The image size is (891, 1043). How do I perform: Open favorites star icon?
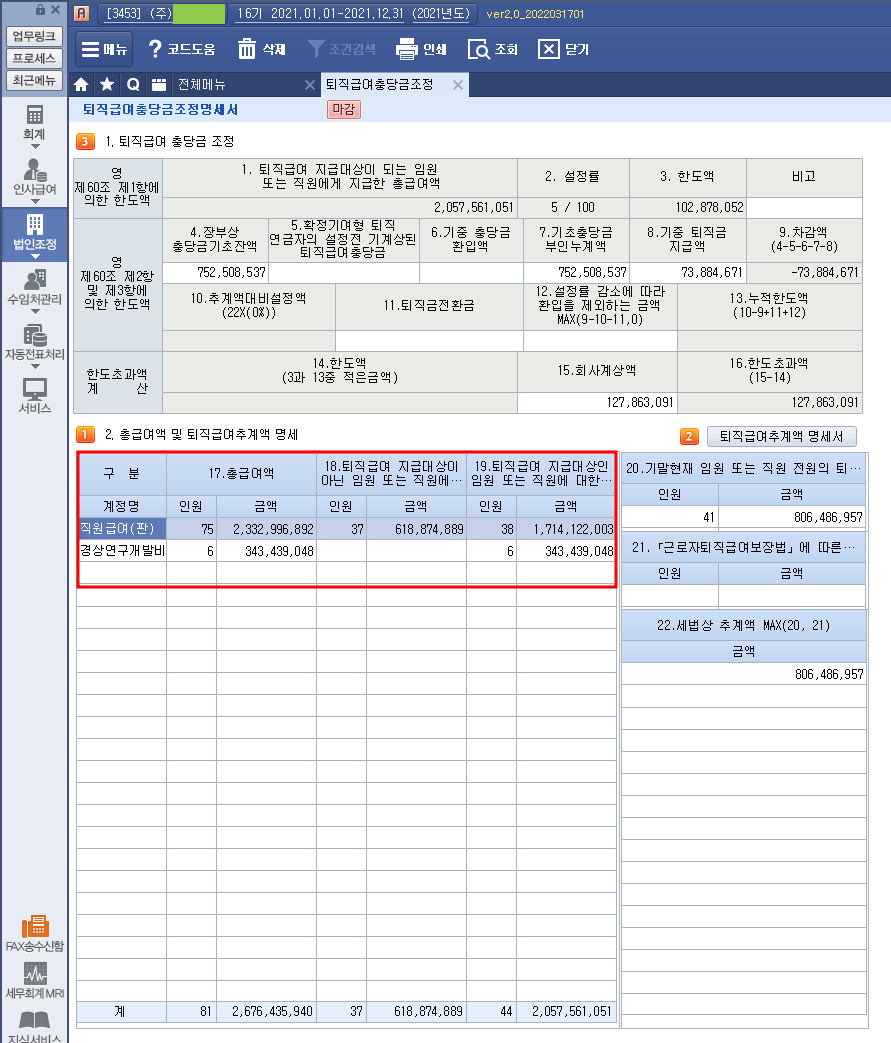point(106,84)
